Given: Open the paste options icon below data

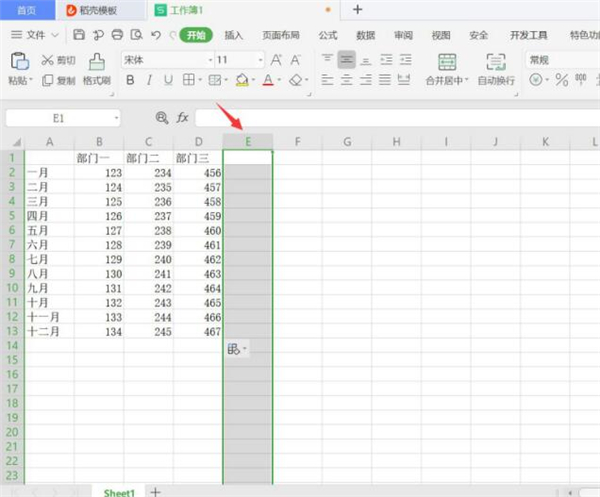Looking at the screenshot, I should (x=235, y=349).
